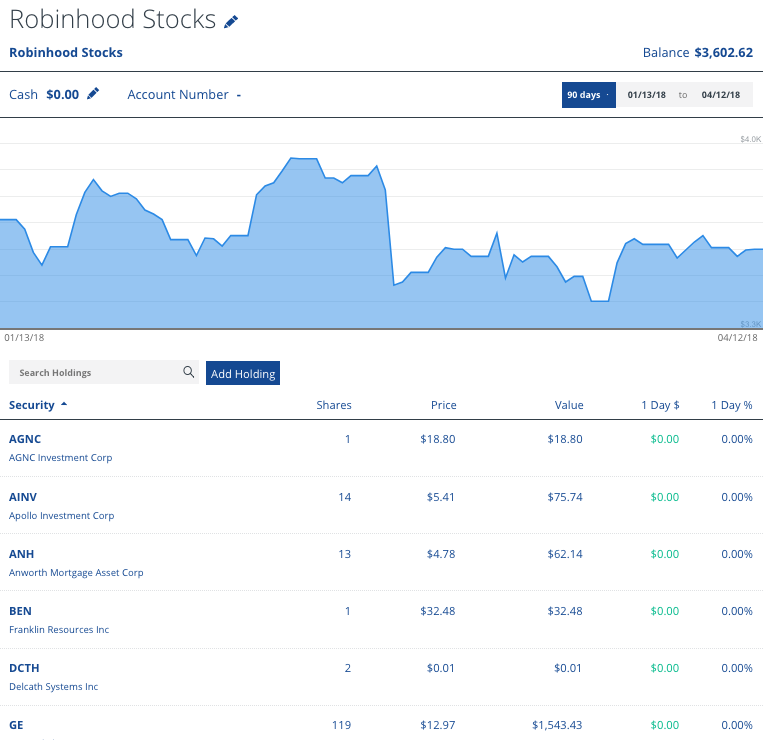The width and height of the screenshot is (779, 740).
Task: Add a new holding
Action: pyautogui.click(x=243, y=373)
